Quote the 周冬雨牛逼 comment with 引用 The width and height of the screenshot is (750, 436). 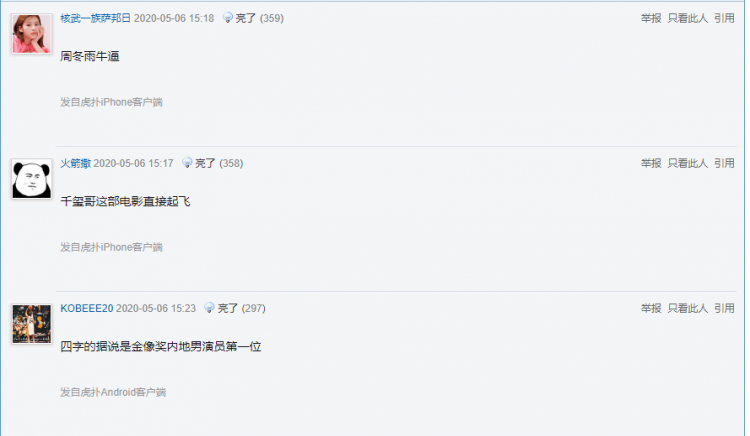pyautogui.click(x=724, y=18)
